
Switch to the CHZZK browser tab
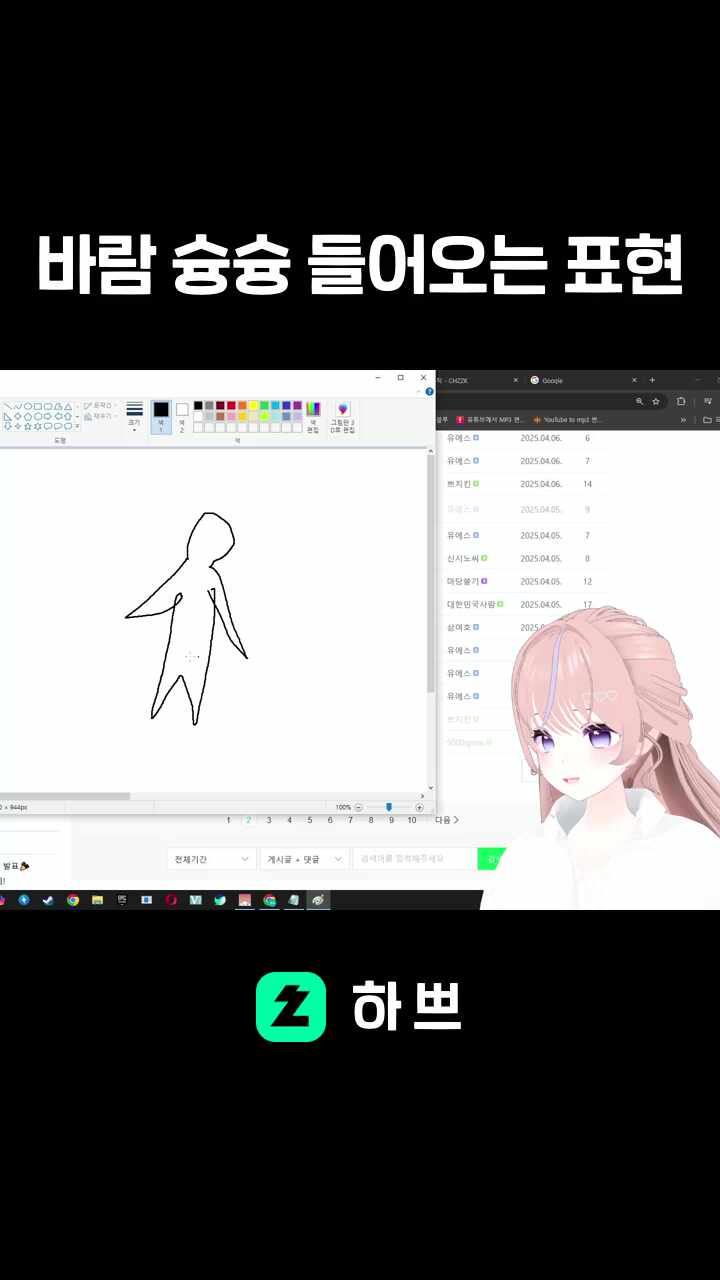click(480, 380)
